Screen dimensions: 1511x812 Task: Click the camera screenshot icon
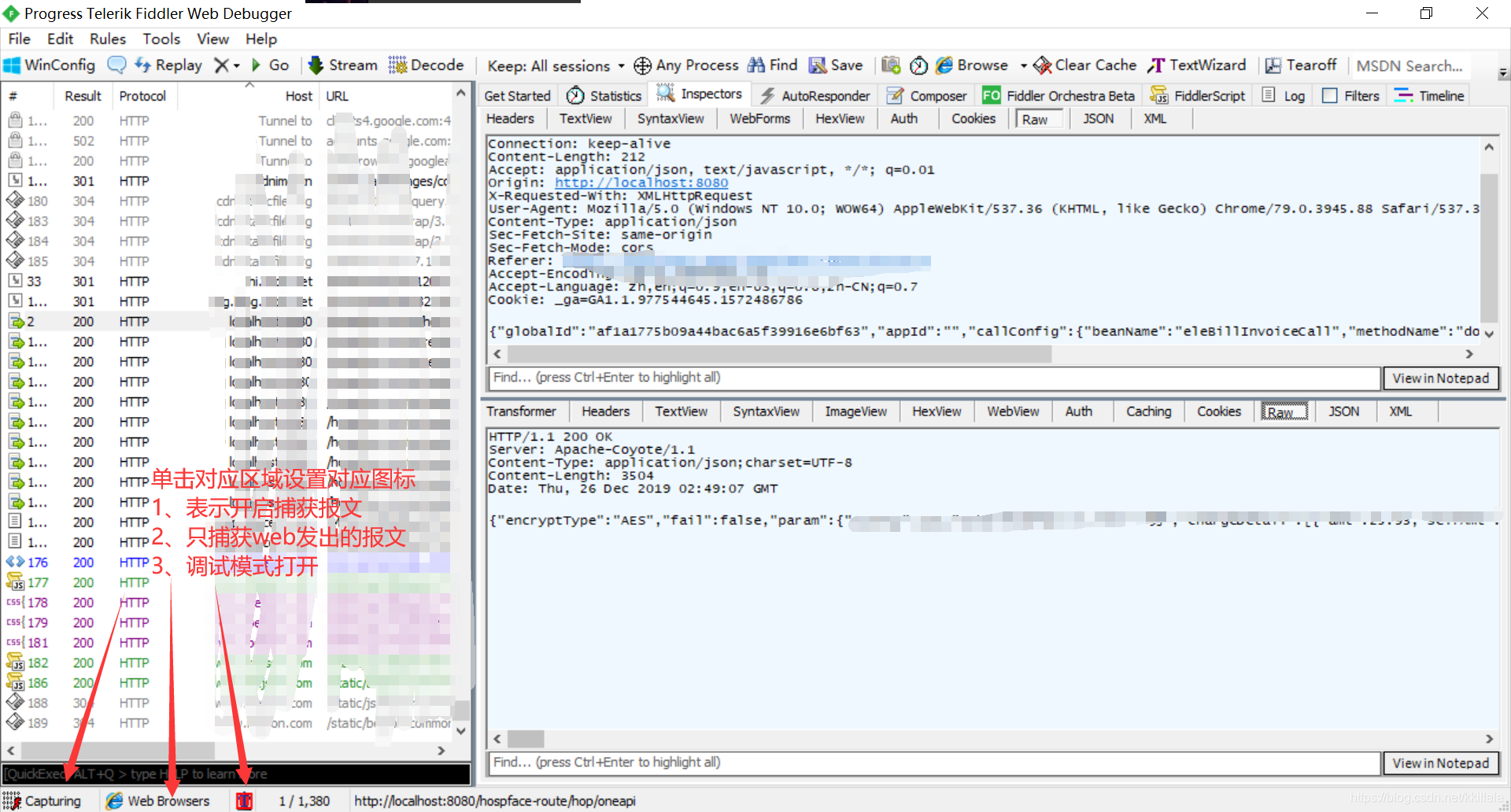click(x=891, y=65)
